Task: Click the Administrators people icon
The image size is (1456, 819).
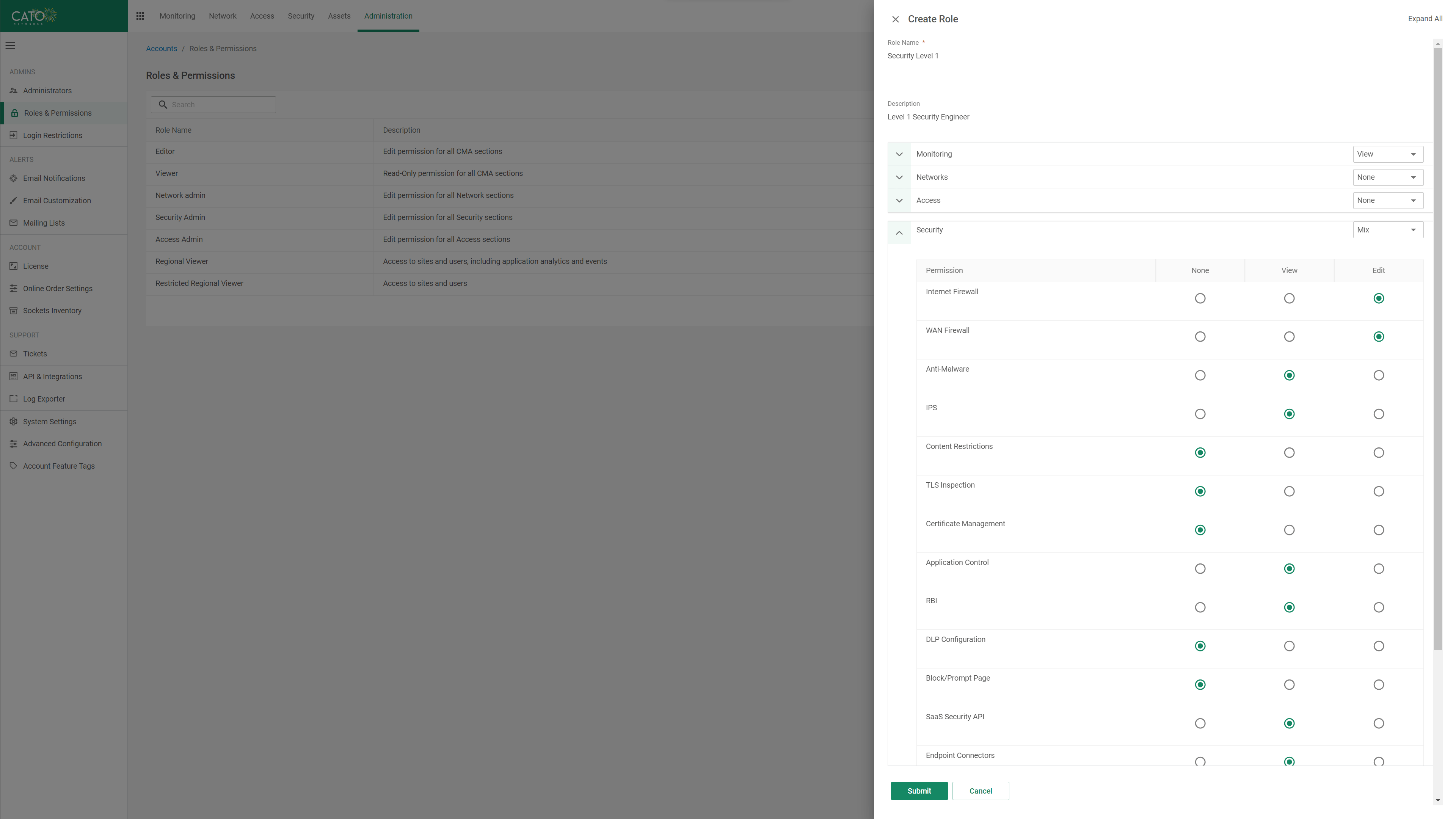Action: (14, 91)
